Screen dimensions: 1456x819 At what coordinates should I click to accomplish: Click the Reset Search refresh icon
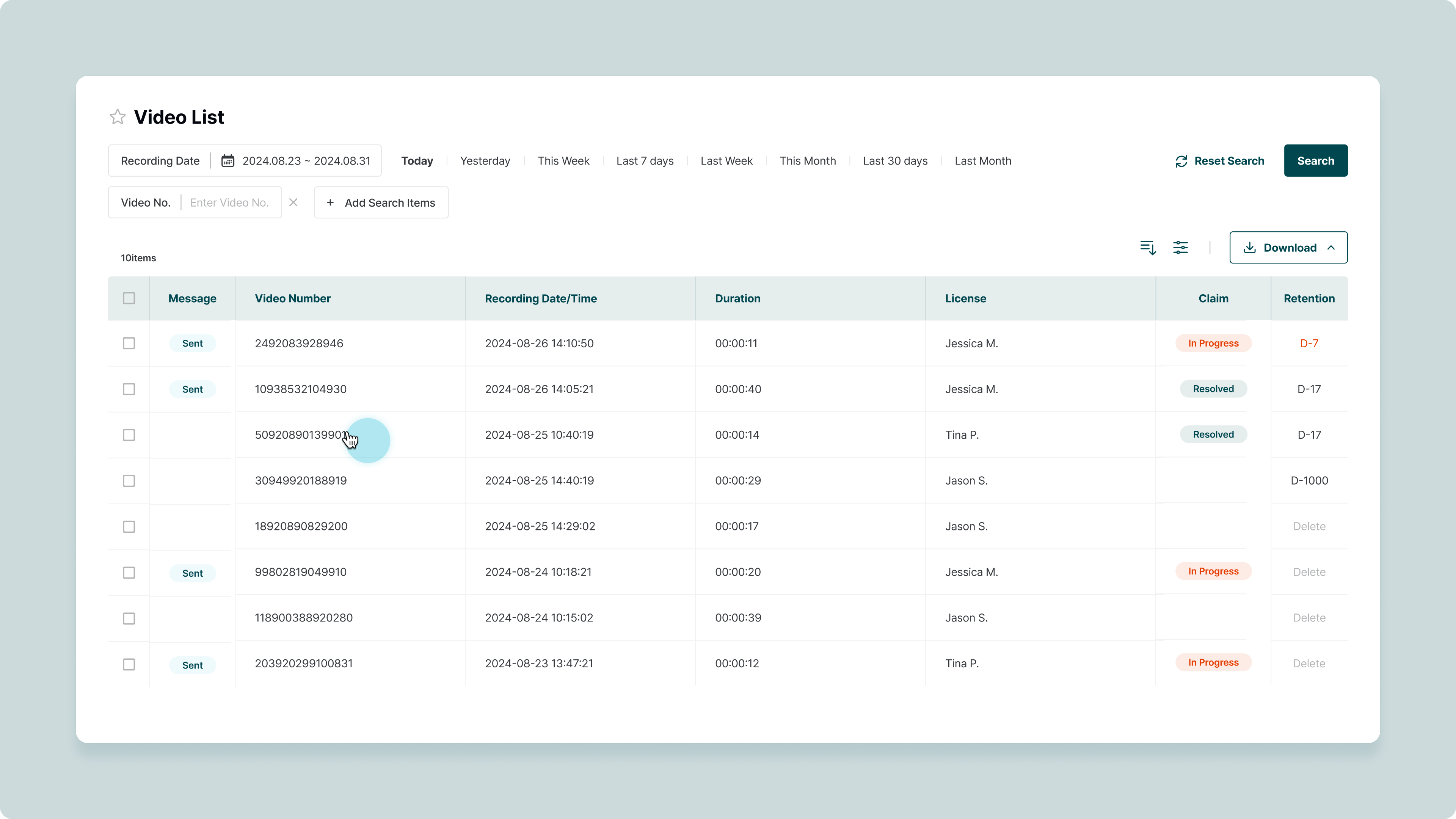(x=1181, y=161)
